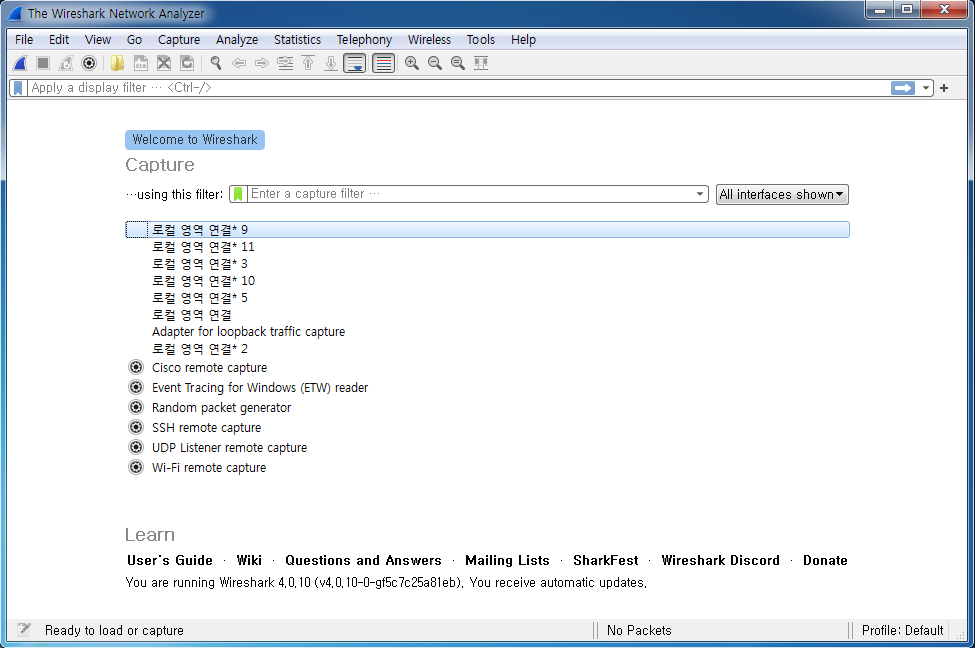
Task: Save this capture file icon
Action: click(x=141, y=63)
